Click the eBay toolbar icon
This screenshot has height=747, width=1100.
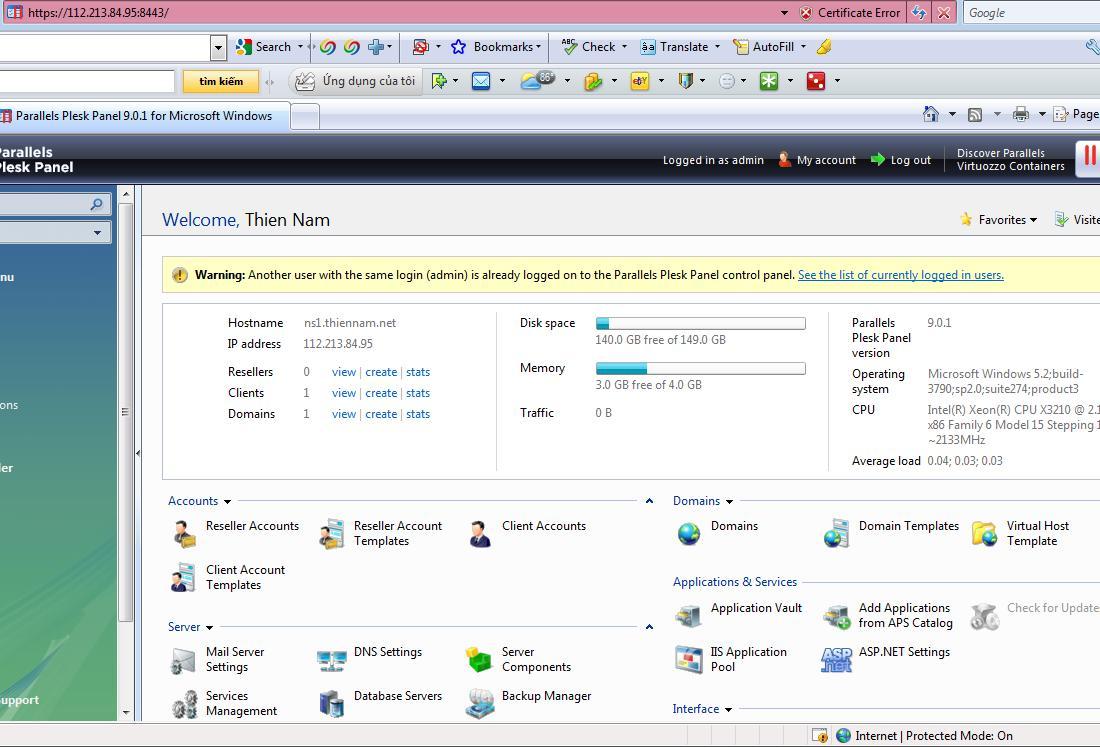(x=640, y=81)
